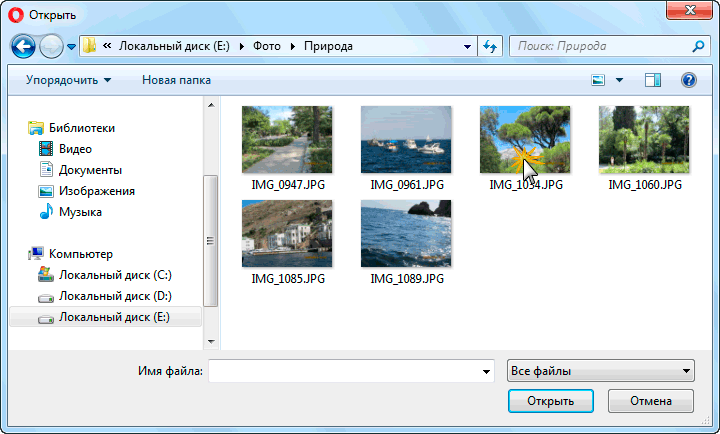
Task: Click the Opera logo in title bar
Action: (16, 15)
